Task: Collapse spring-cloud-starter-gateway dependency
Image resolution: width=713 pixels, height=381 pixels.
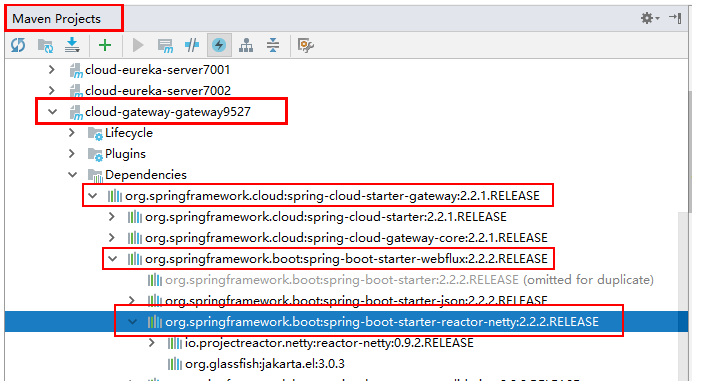Action: pyautogui.click(x=93, y=196)
